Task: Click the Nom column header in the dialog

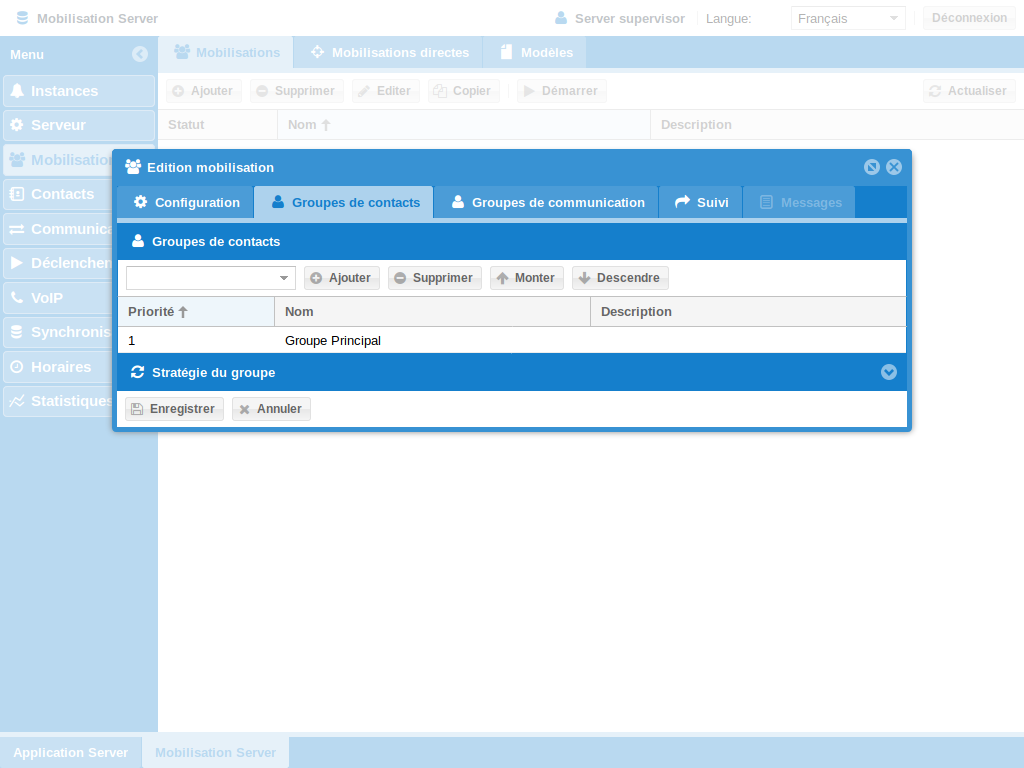Action: click(432, 312)
